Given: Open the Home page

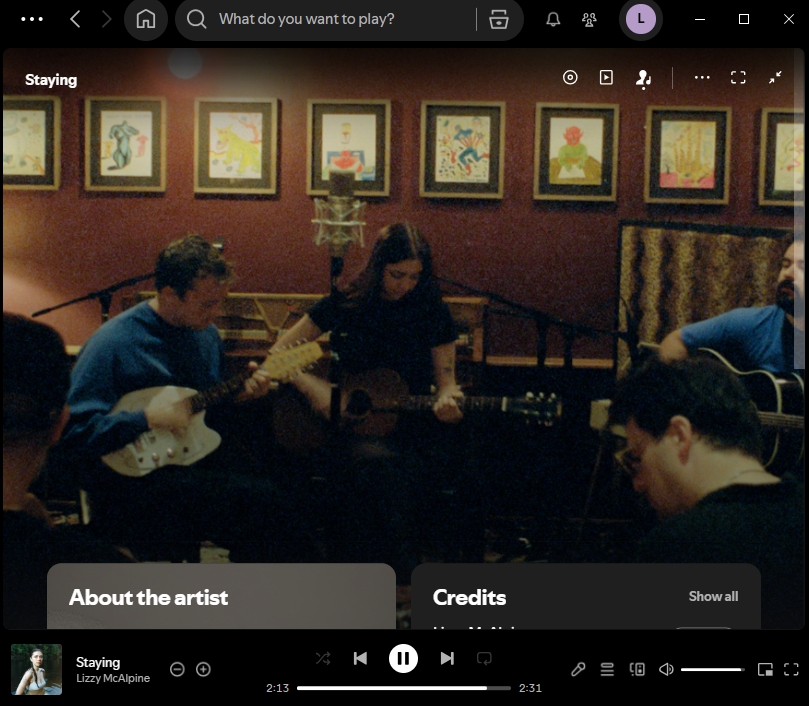Looking at the screenshot, I should click(x=146, y=19).
